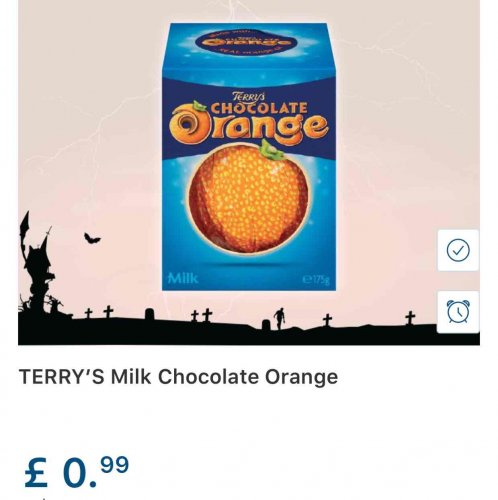Viewport: 498px width, 500px height.
Task: Click the 175g weight marking on the box
Action: (x=315, y=280)
